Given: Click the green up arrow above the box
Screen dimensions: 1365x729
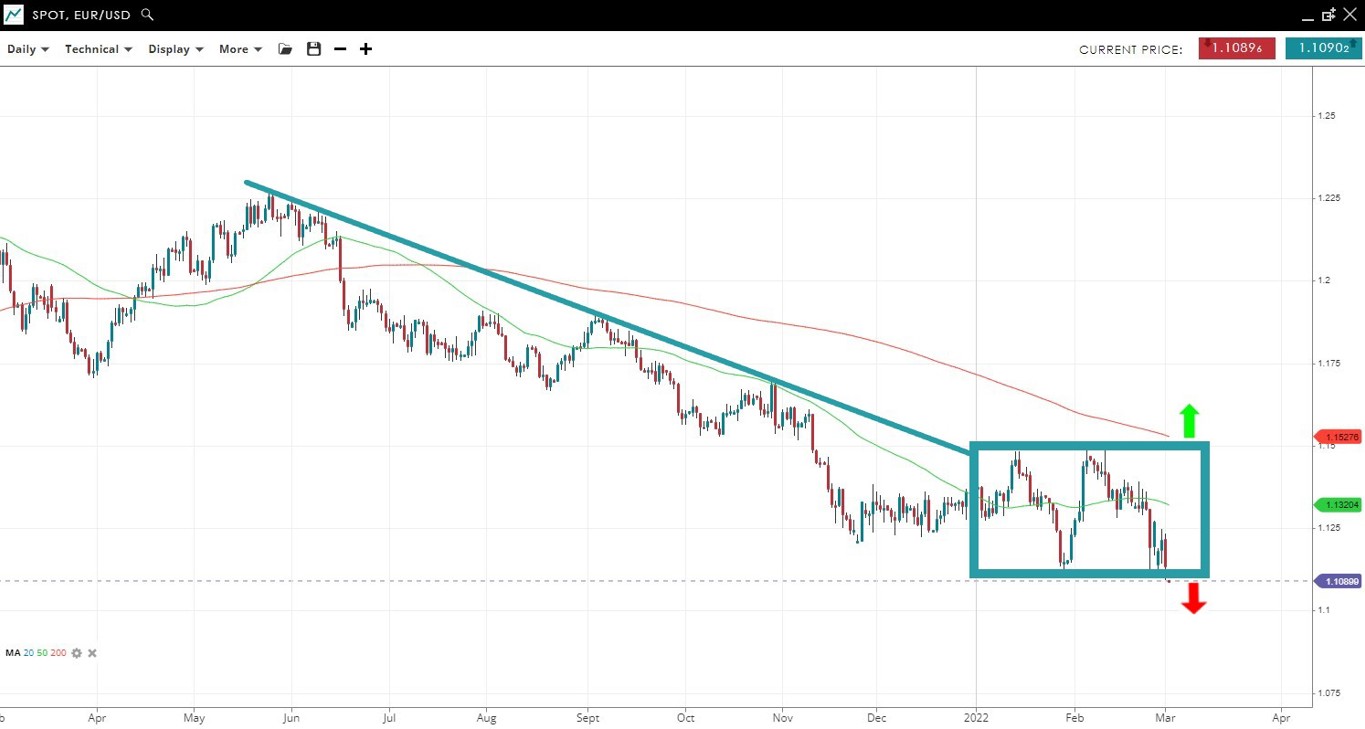Looking at the screenshot, I should (x=1189, y=421).
